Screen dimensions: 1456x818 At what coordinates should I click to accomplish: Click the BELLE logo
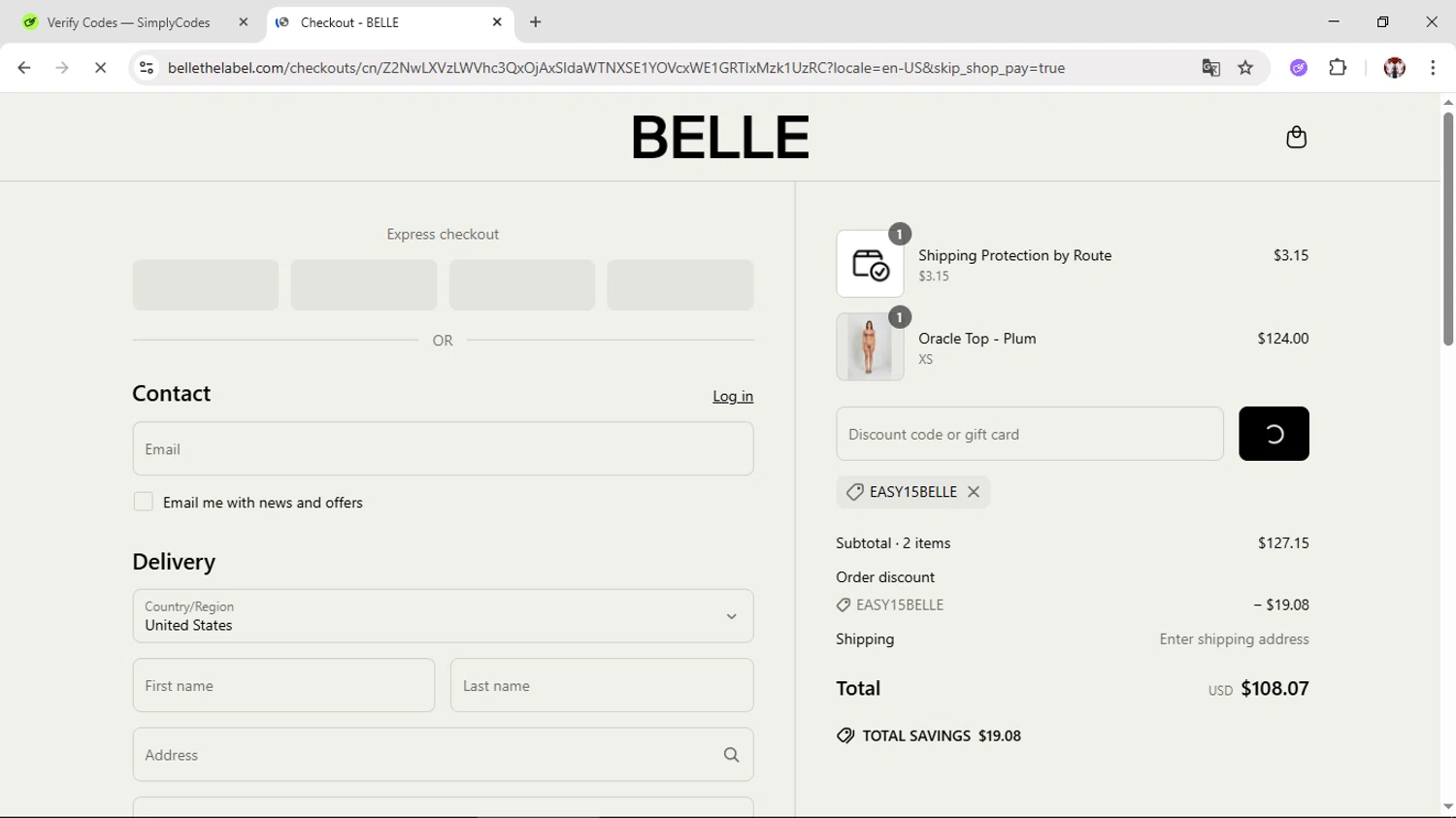[x=720, y=137]
